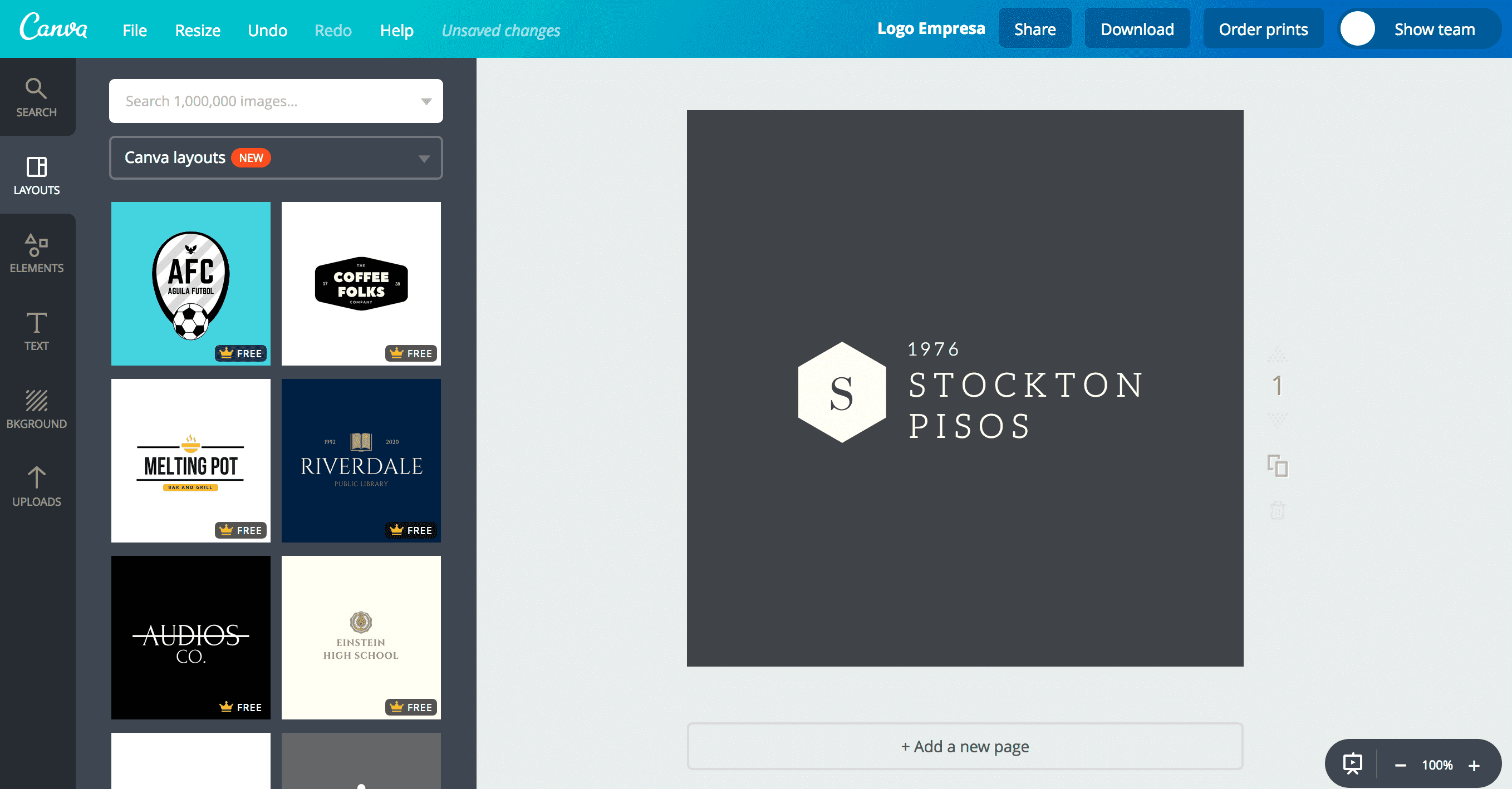The width and height of the screenshot is (1512, 789).
Task: Select the Coffee Folks layout thumbnail
Action: coord(360,284)
